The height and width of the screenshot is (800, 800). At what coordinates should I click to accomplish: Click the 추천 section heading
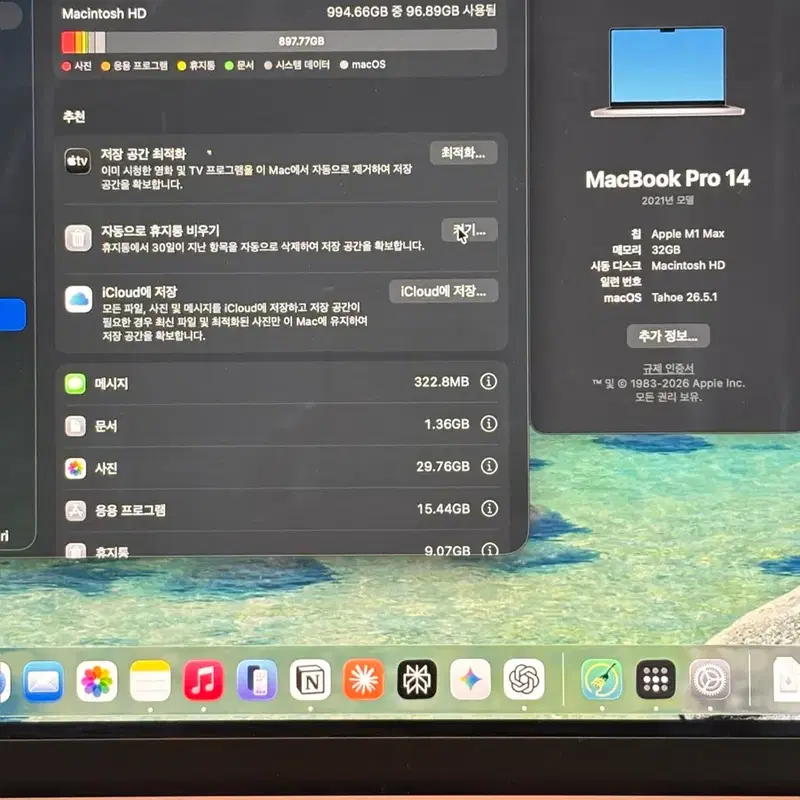(74, 117)
